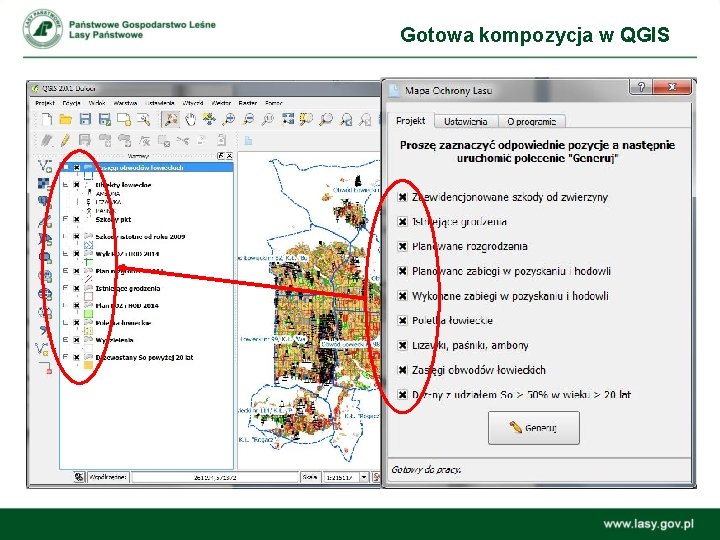The height and width of the screenshot is (540, 720).
Task: Uncheck Drzewostany z udziałem So checkbox
Action: 402,394
